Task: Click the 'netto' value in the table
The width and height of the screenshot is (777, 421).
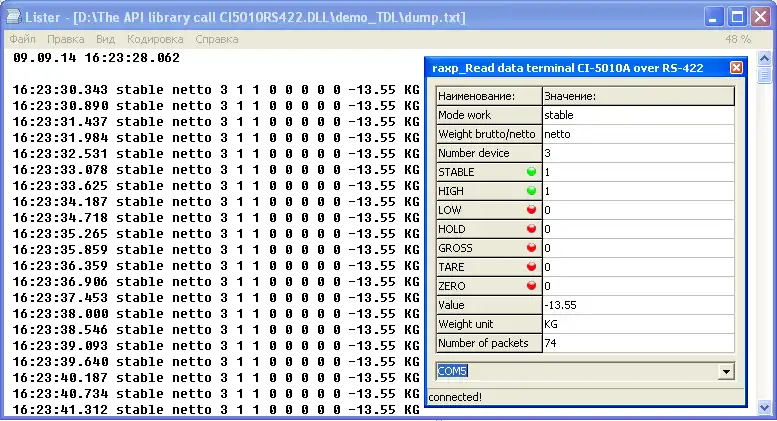Action: click(x=638, y=134)
